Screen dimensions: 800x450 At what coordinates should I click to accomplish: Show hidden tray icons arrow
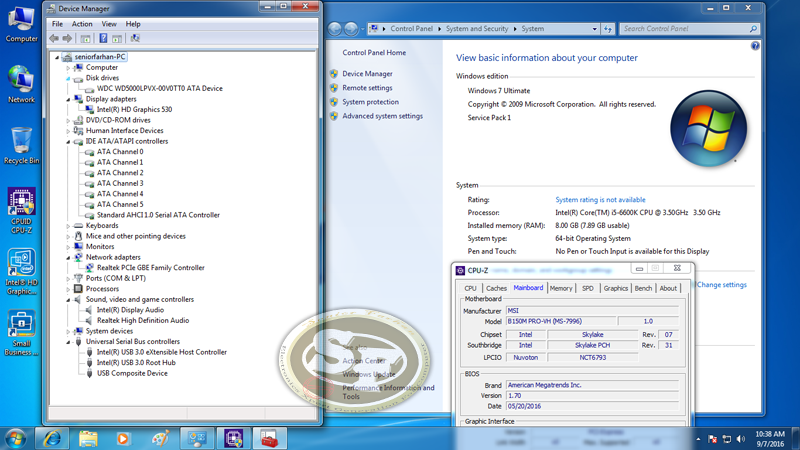click(x=698, y=439)
